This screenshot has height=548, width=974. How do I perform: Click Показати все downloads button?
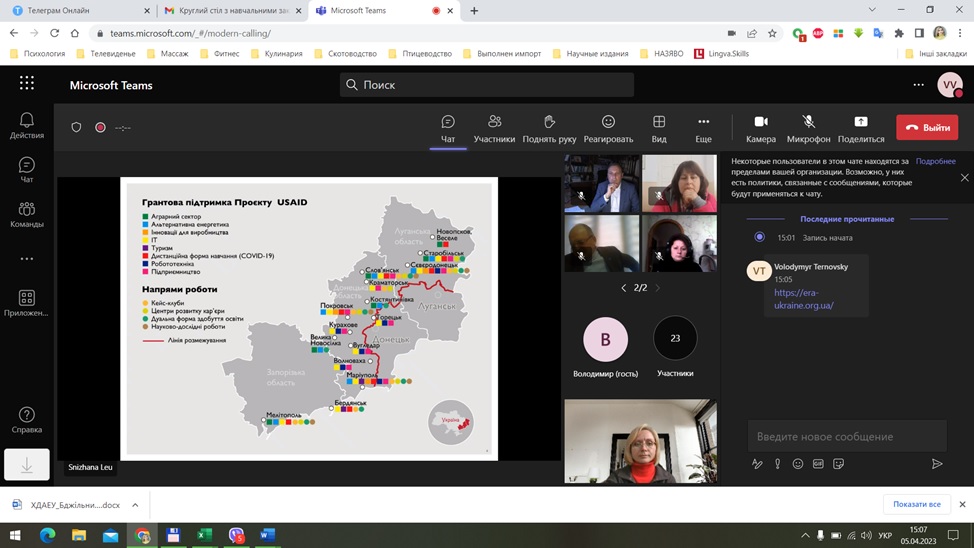(x=916, y=504)
